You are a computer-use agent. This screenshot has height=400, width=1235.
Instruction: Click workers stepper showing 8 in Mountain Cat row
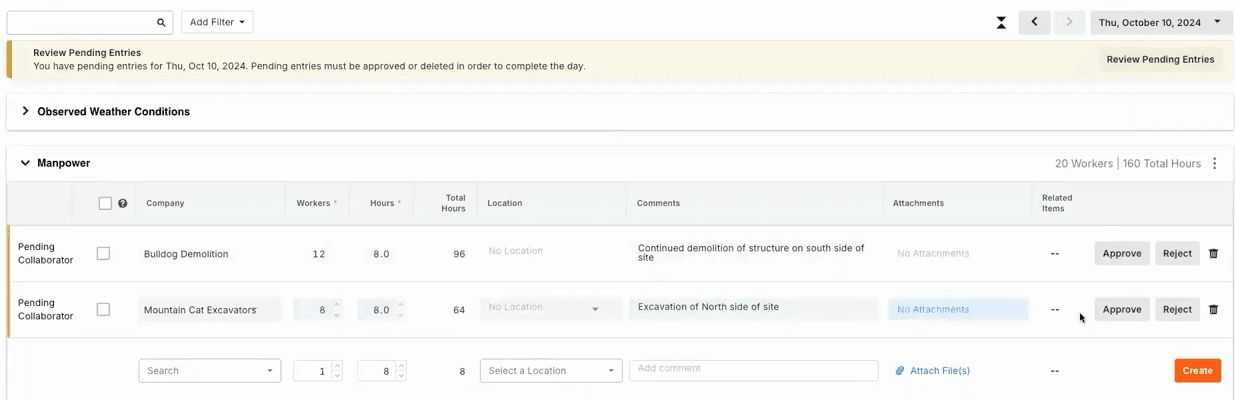[318, 310]
